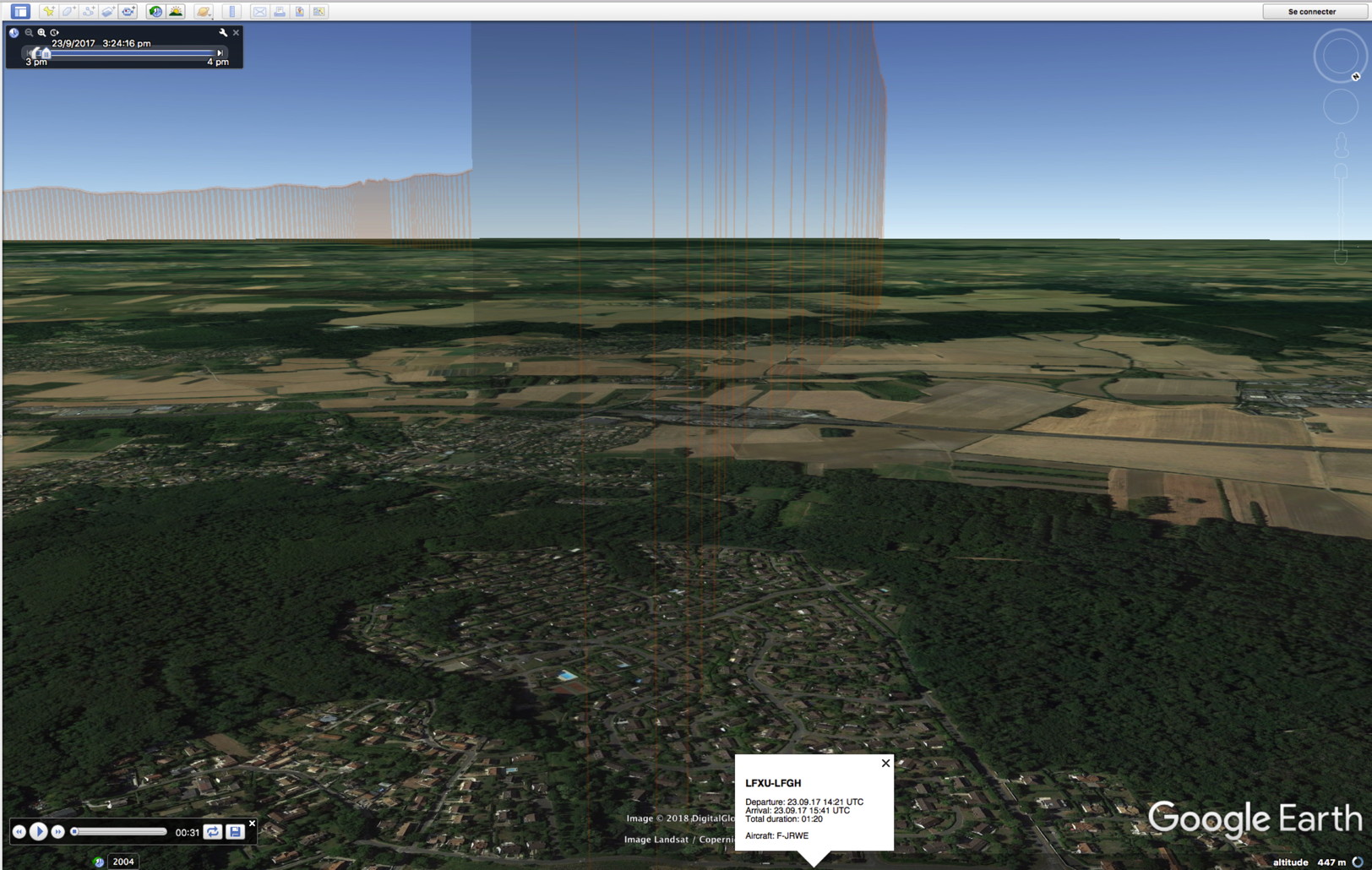Open time slider wrench options

(x=223, y=32)
